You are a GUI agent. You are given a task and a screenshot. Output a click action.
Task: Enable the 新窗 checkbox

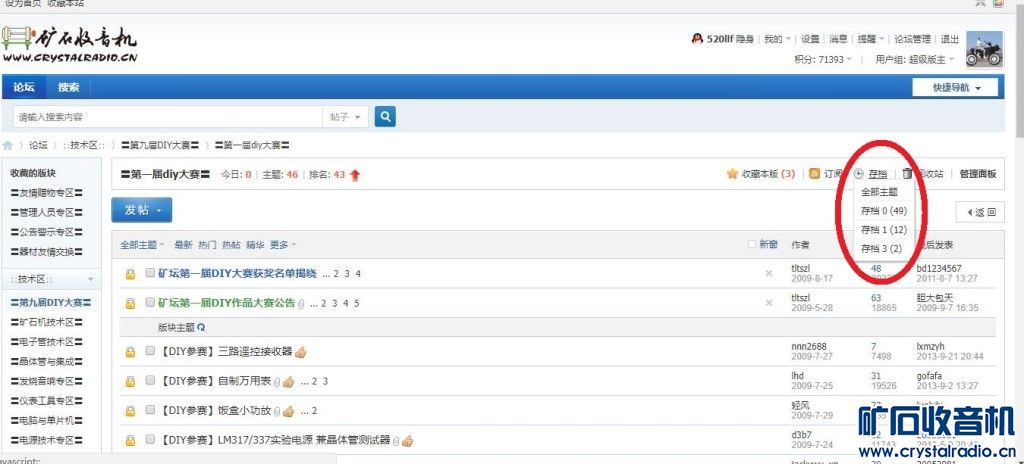(x=752, y=244)
